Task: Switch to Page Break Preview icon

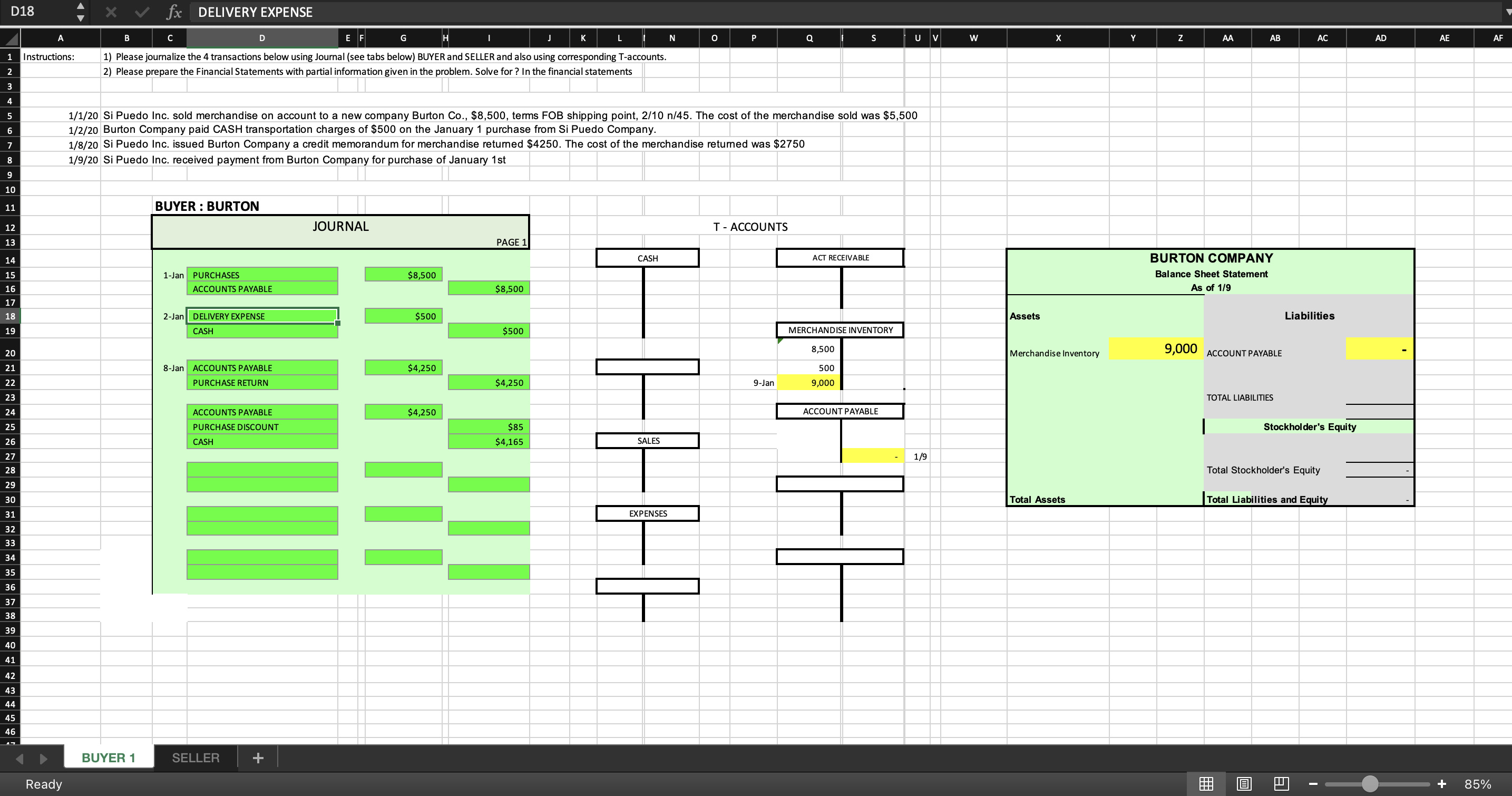Action: (1281, 784)
